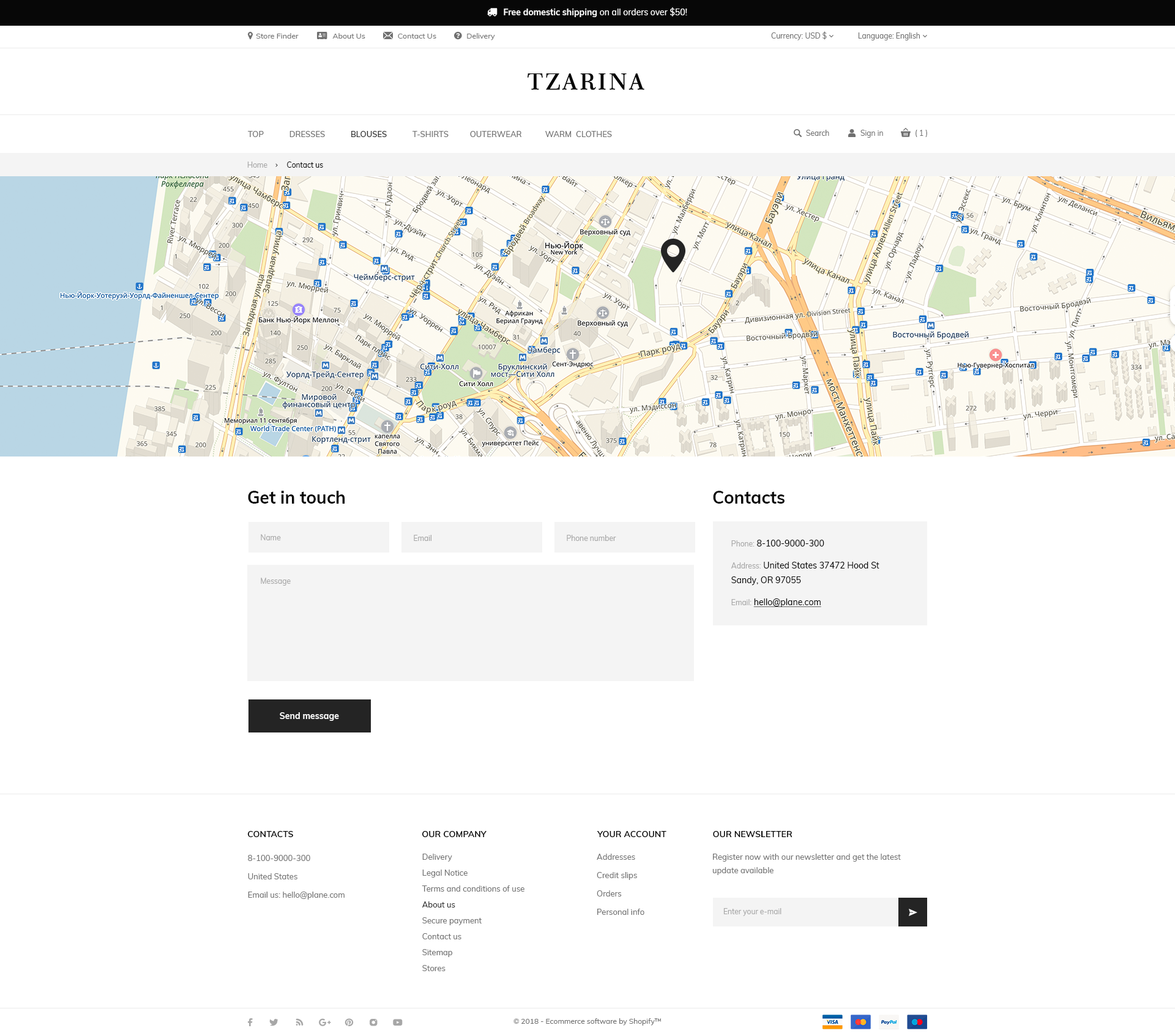
Task: Open the Pinterest footer icon
Action: (349, 1022)
